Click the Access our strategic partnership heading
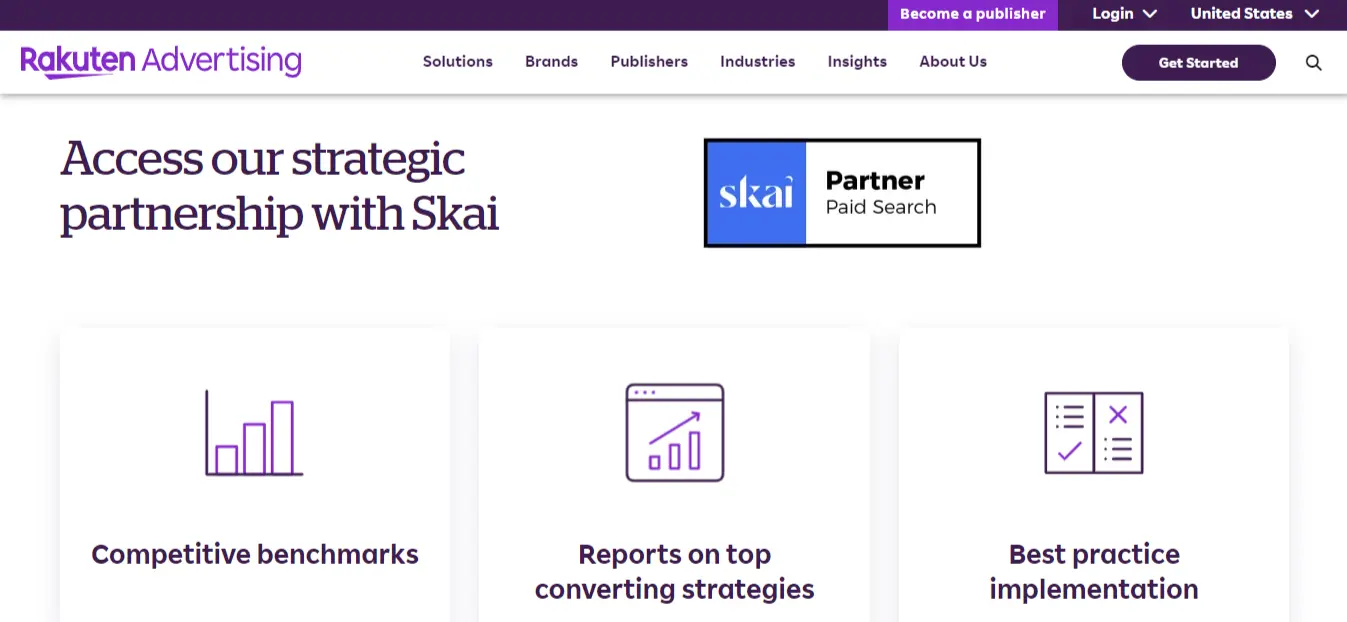The width and height of the screenshot is (1347, 622). point(280,186)
